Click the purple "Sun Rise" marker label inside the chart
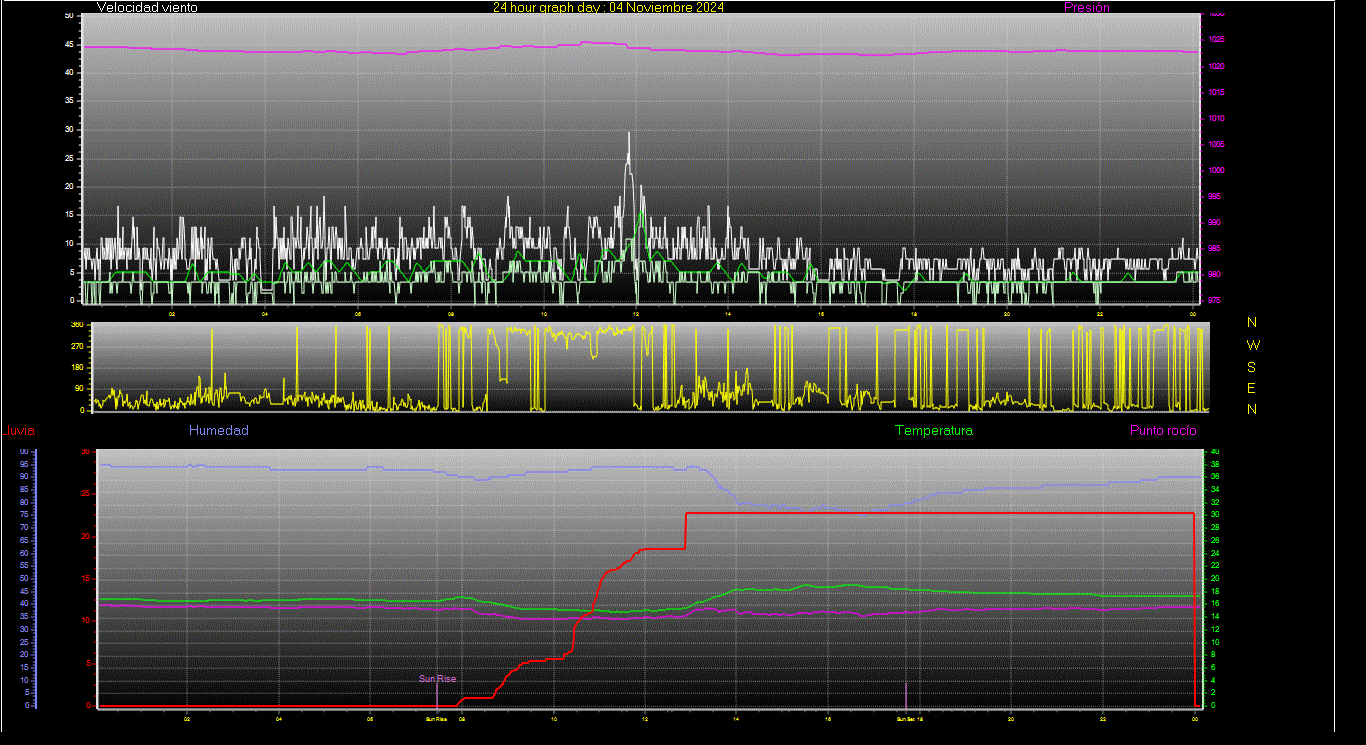Screen dimensions: 1366x745 tap(437, 679)
